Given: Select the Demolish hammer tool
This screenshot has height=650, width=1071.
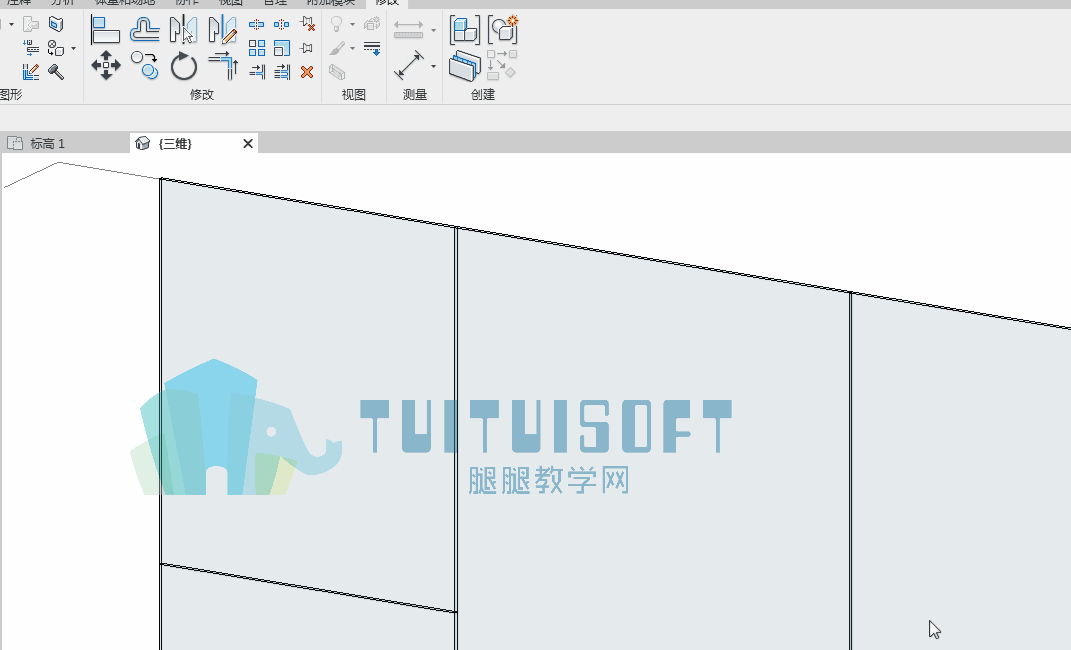Looking at the screenshot, I should pyautogui.click(x=56, y=72).
